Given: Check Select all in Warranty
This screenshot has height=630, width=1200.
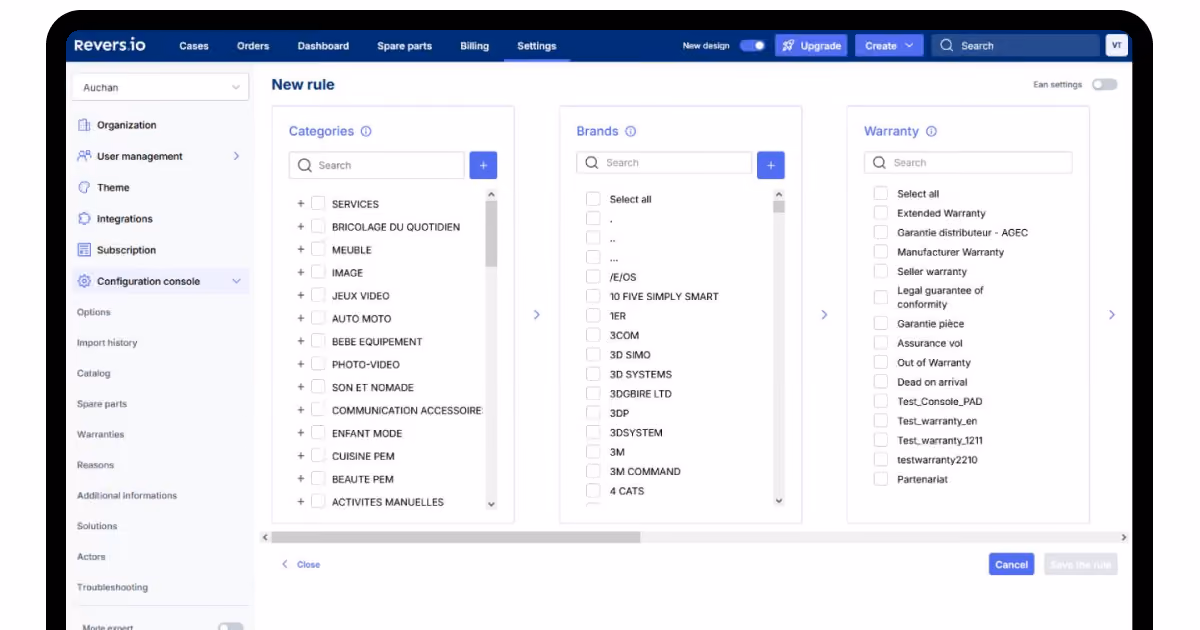Looking at the screenshot, I should tap(881, 193).
